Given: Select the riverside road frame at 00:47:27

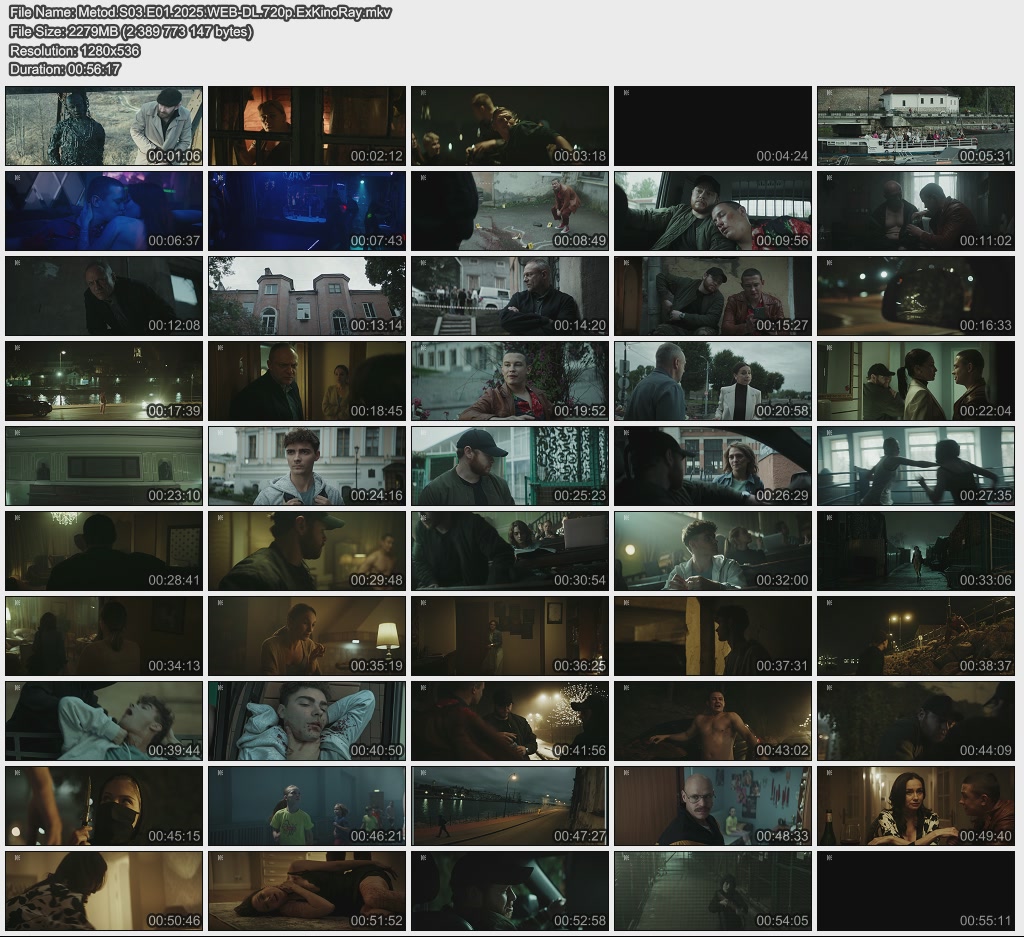Looking at the screenshot, I should coord(509,806).
